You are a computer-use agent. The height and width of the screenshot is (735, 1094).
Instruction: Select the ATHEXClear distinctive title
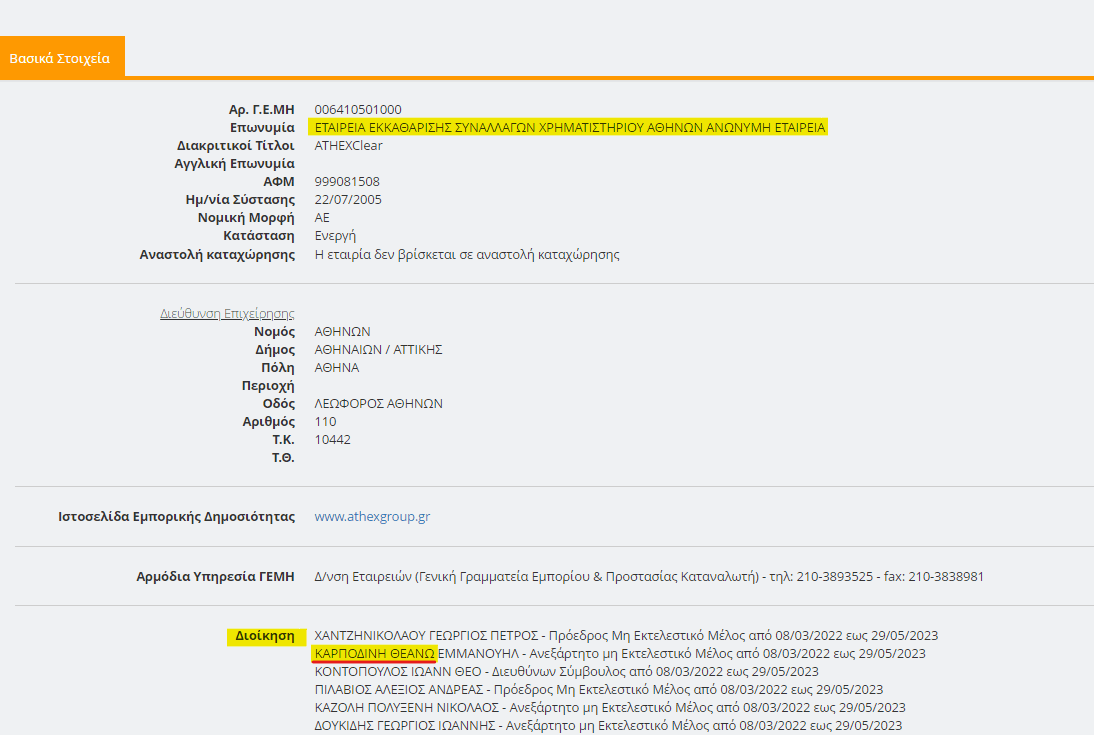[348, 146]
